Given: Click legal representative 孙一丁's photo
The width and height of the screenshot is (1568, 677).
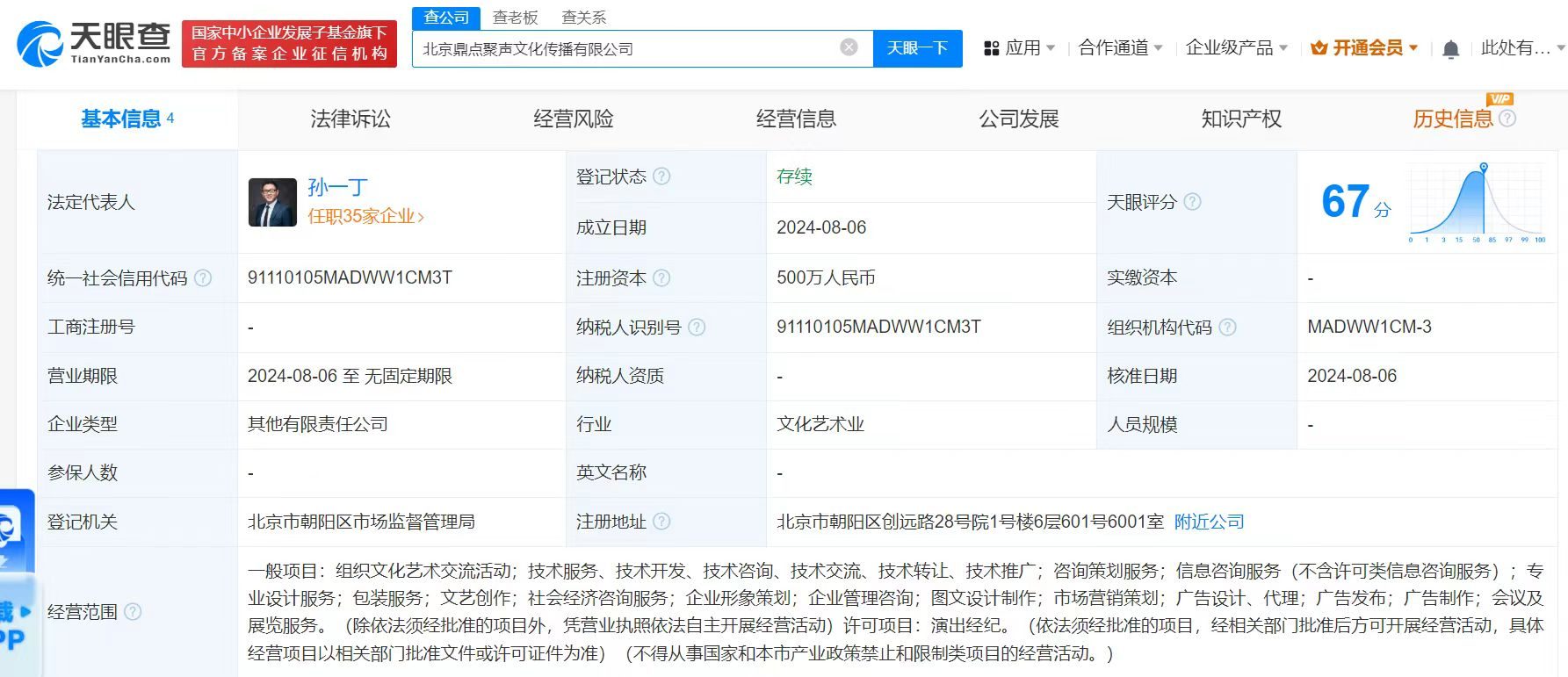Looking at the screenshot, I should click(272, 203).
